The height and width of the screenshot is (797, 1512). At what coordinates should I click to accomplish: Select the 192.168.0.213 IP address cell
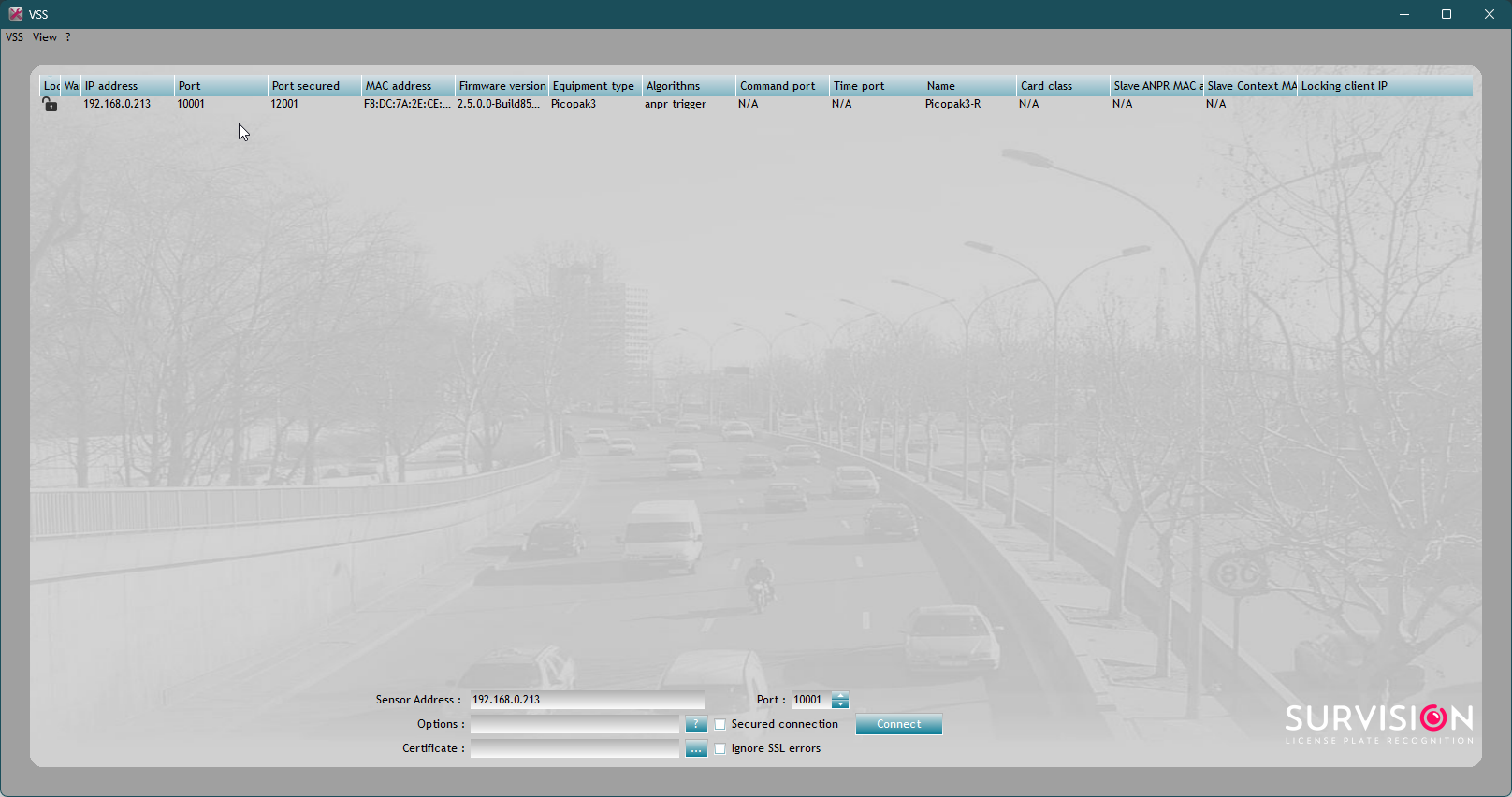(x=117, y=104)
